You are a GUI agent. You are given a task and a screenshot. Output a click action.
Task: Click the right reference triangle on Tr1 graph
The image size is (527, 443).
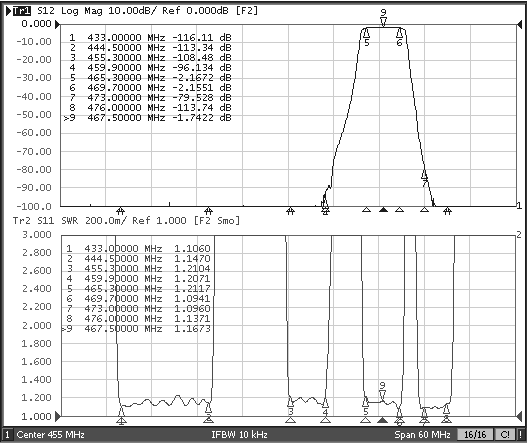pyautogui.click(x=519, y=24)
